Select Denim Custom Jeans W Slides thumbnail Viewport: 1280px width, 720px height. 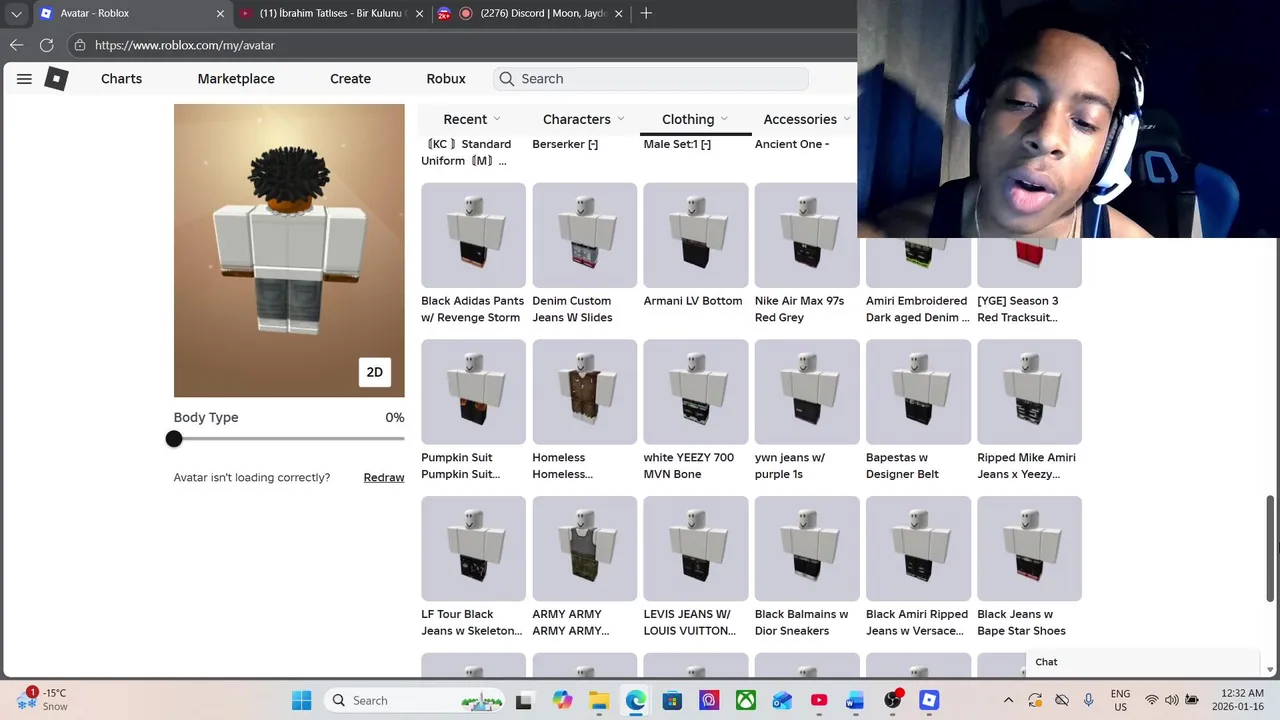(584, 235)
